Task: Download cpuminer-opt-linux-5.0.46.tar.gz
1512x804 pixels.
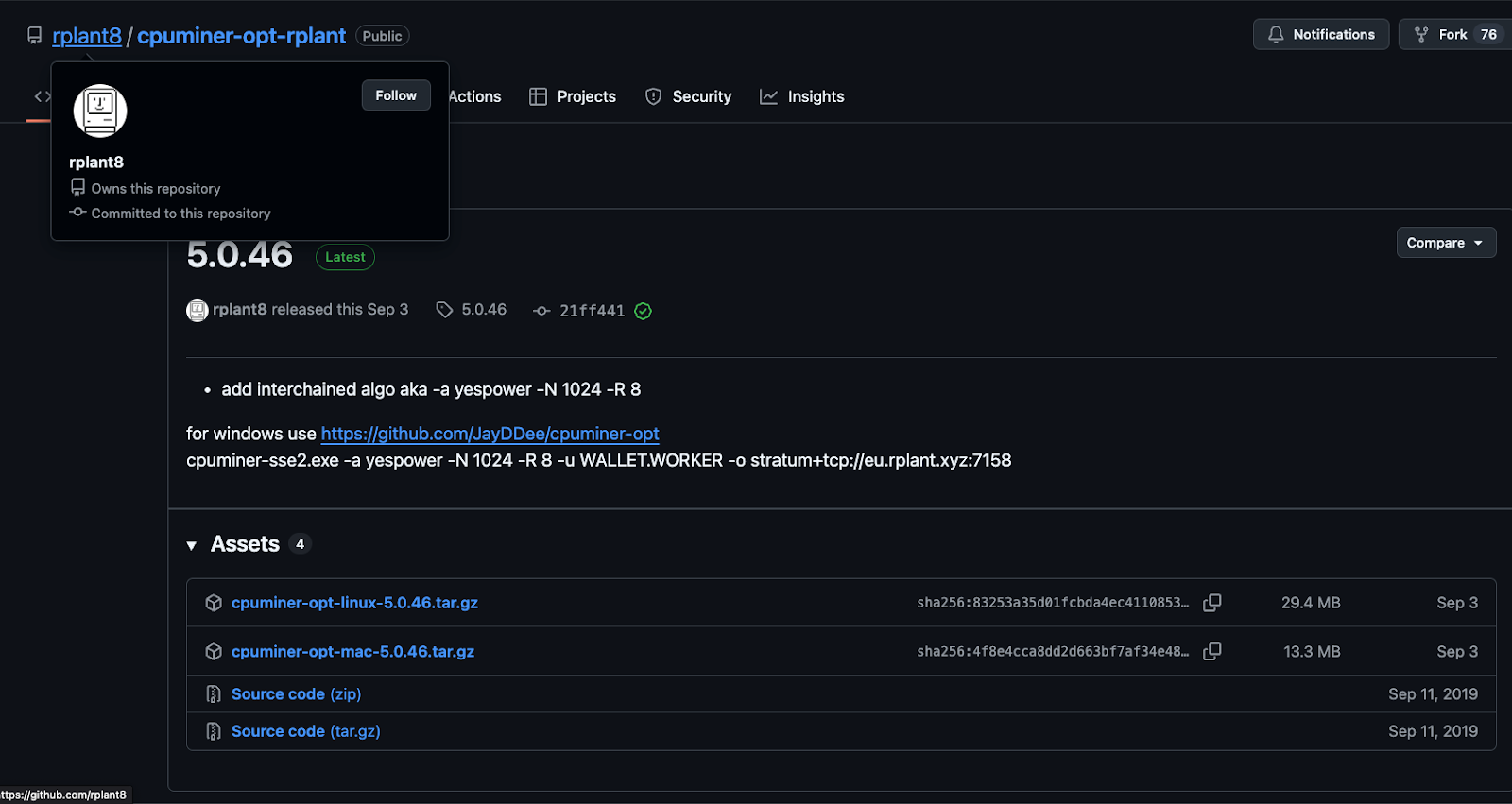Action: pyautogui.click(x=354, y=603)
